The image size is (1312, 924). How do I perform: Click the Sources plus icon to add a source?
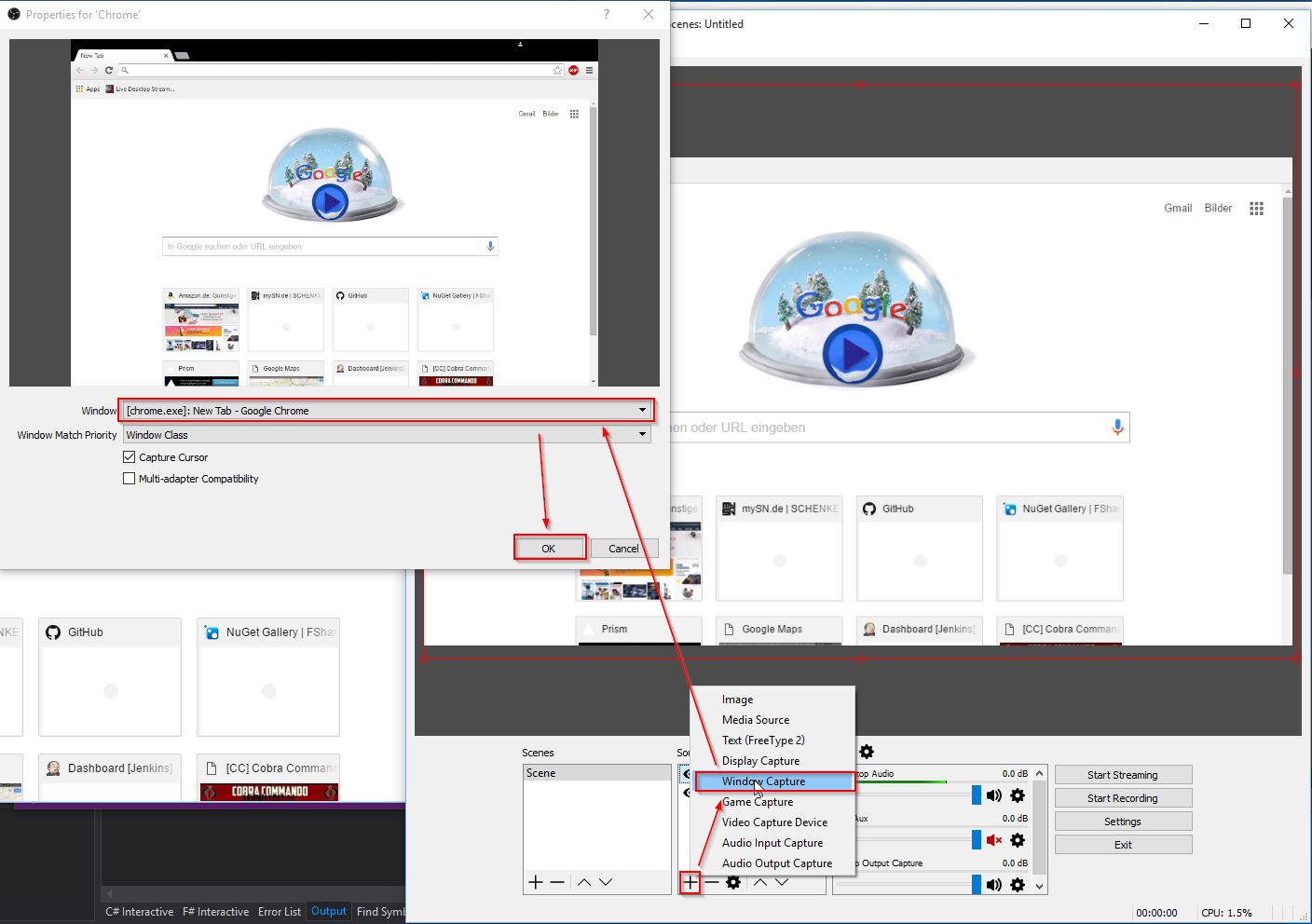(690, 882)
